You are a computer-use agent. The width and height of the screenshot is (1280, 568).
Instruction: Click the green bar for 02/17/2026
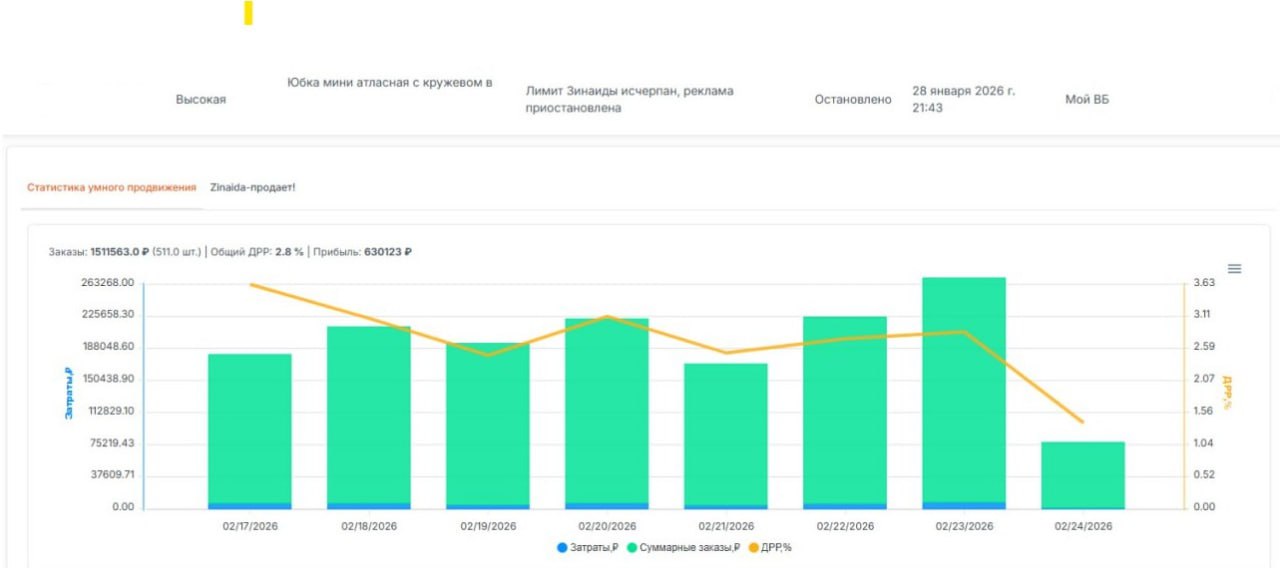[249, 430]
